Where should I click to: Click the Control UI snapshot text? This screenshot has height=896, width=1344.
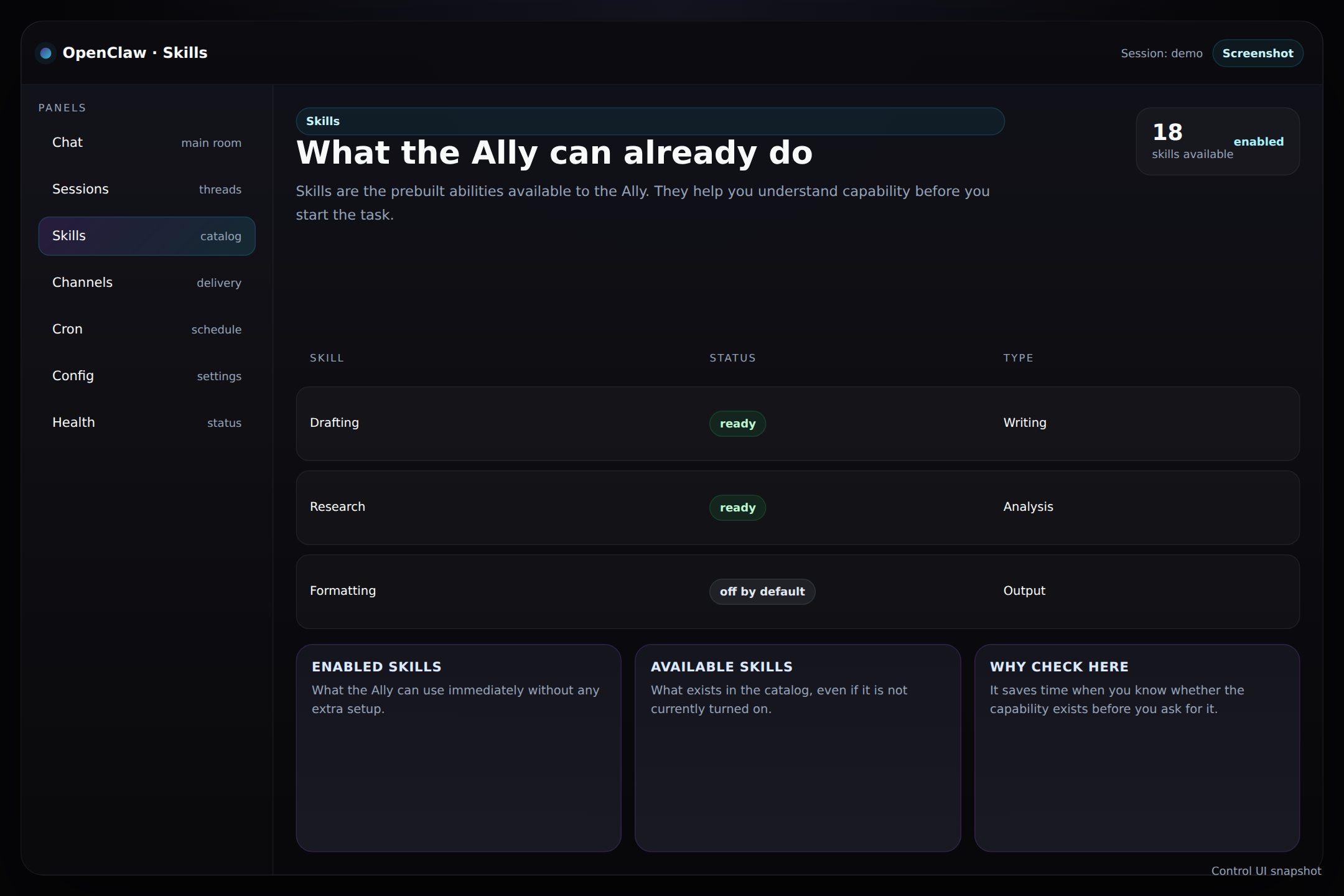click(x=1266, y=871)
